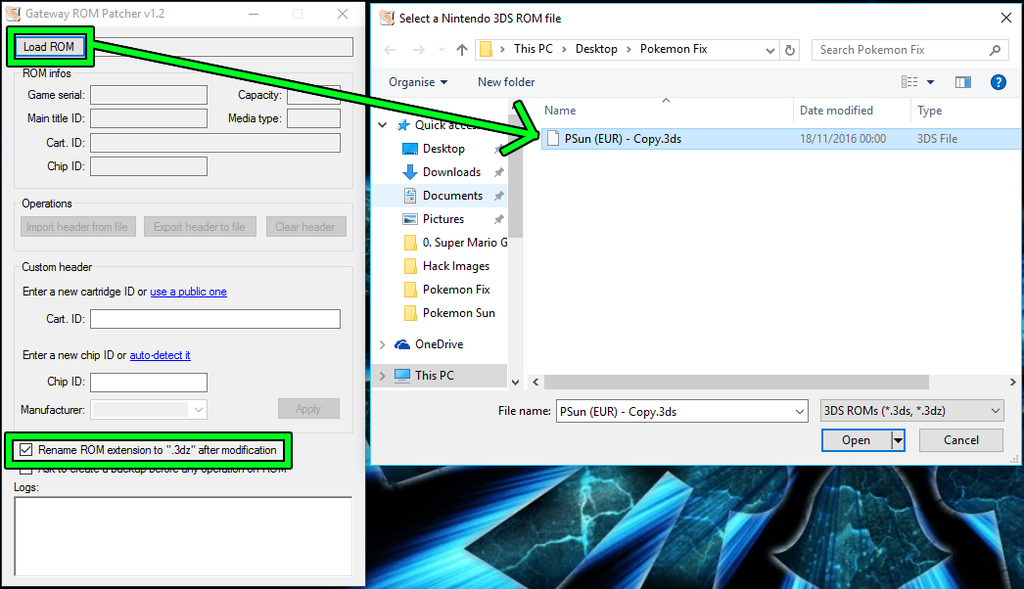This screenshot has height=589, width=1024.
Task: Click the Export header to file button
Action: (200, 227)
